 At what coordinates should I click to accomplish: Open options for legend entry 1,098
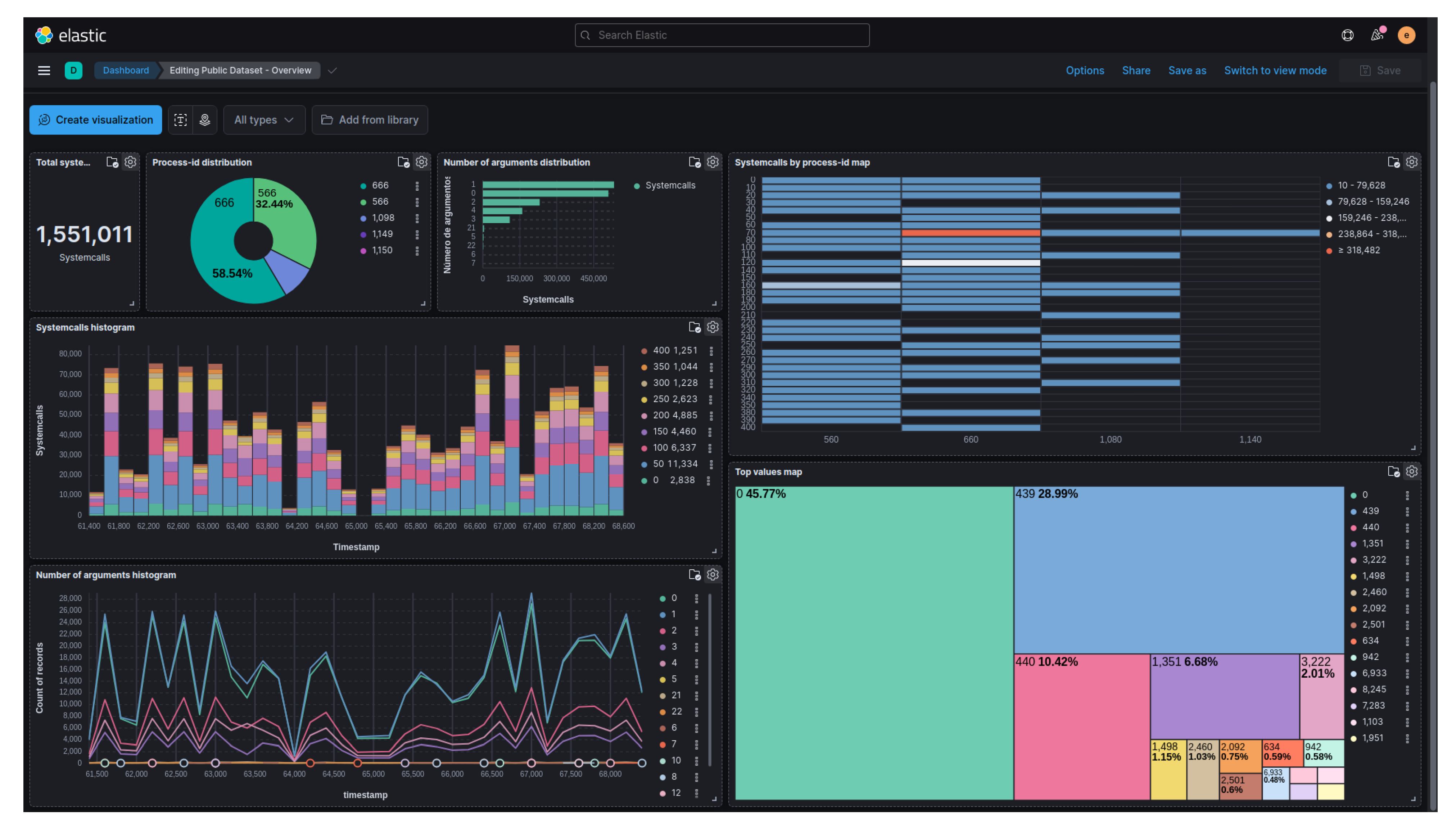[417, 218]
